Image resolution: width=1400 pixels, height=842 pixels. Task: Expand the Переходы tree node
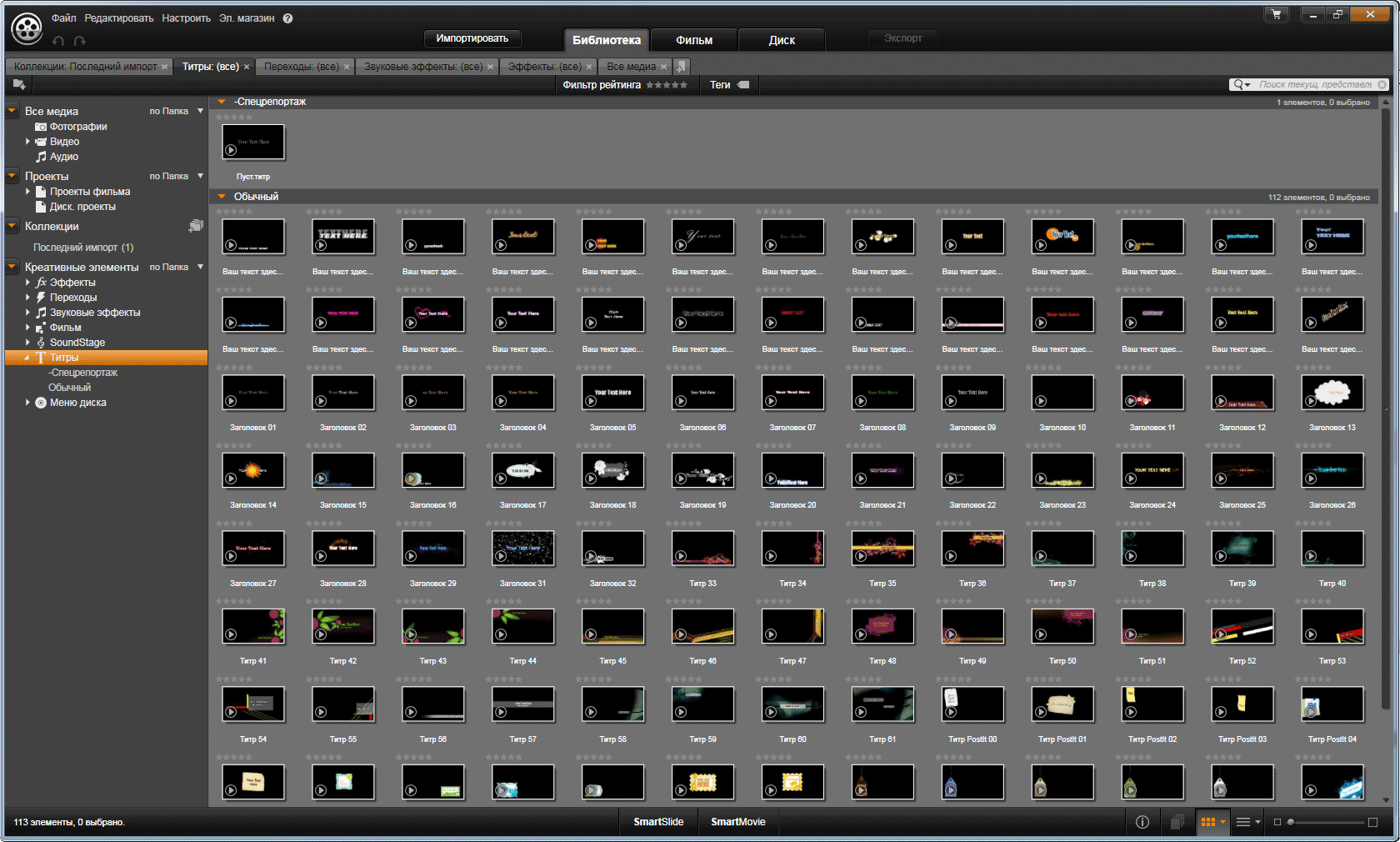point(27,298)
